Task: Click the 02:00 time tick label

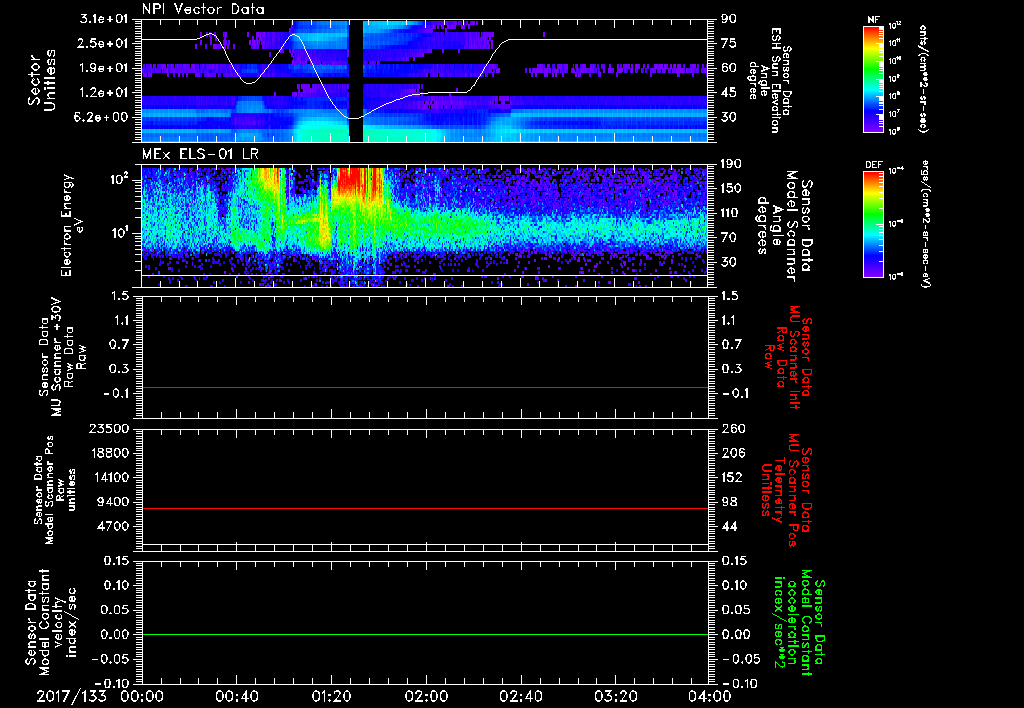Action: [x=426, y=696]
